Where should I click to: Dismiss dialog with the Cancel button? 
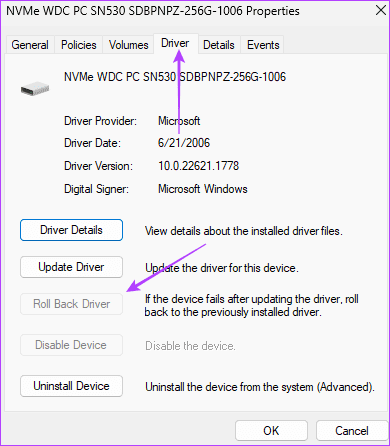click(x=352, y=431)
